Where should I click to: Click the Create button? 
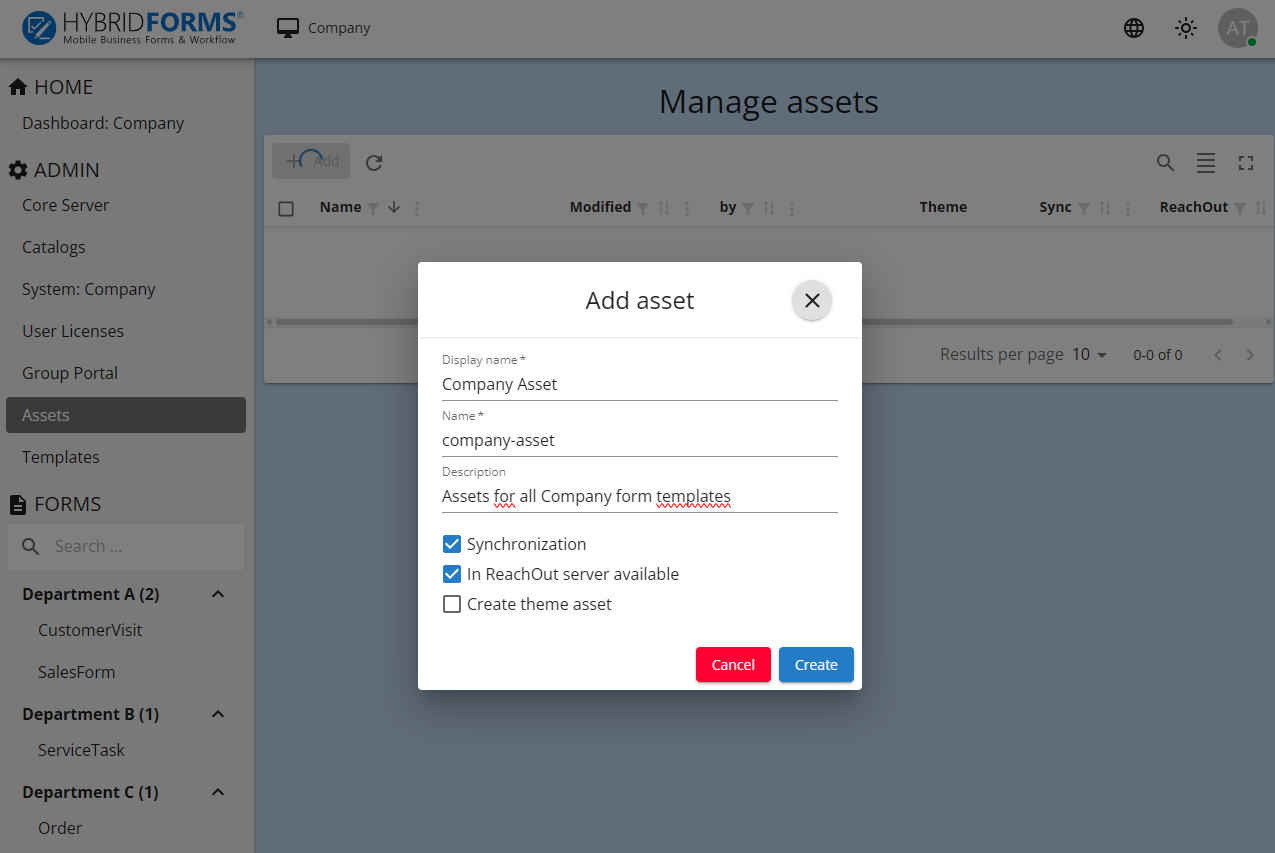[816, 665]
